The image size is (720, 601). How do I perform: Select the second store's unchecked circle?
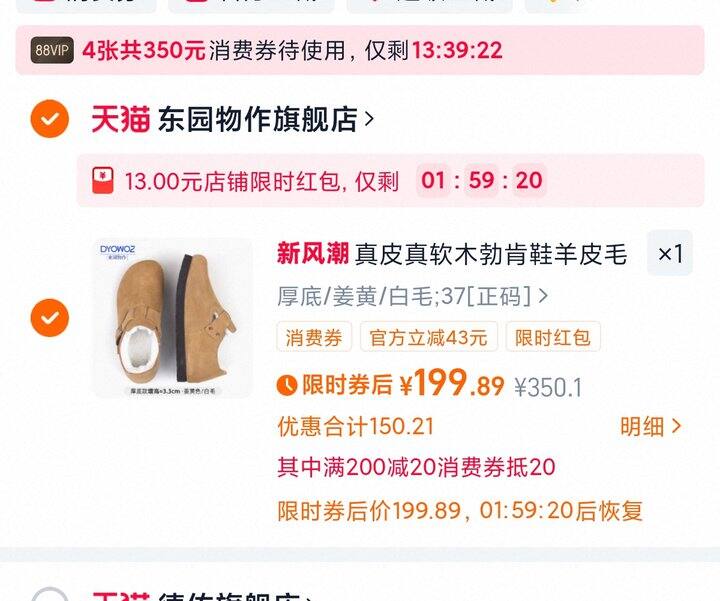(x=50, y=595)
